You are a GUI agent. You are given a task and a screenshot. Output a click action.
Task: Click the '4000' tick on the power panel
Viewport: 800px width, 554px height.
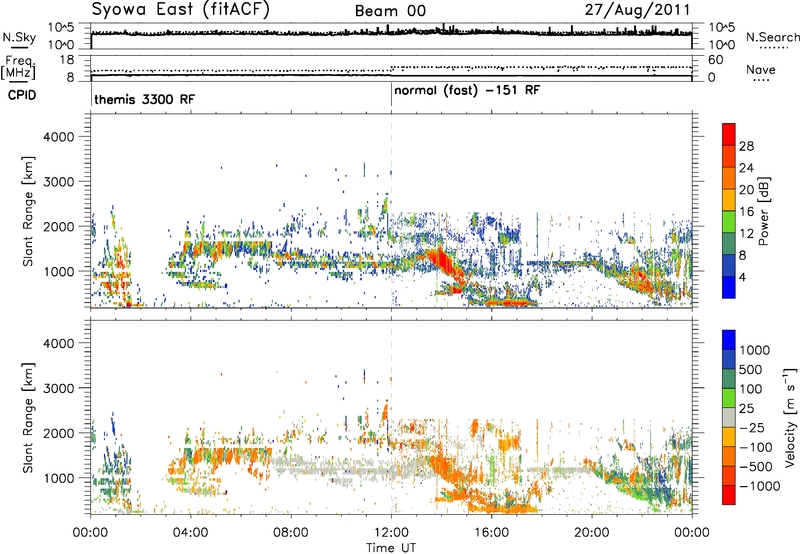coord(58,137)
